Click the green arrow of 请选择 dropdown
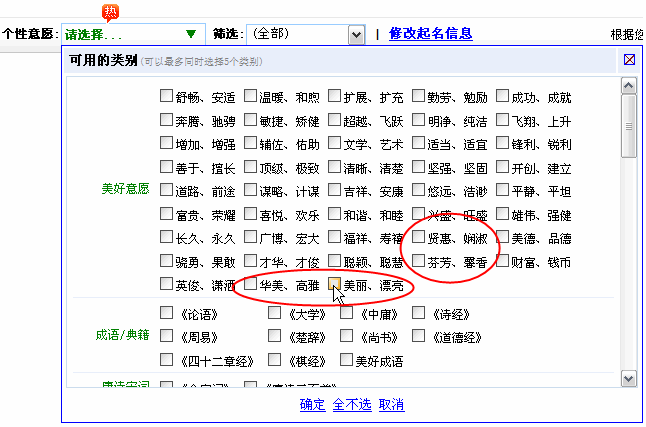This screenshot has width=646, height=427. pyautogui.click(x=191, y=34)
